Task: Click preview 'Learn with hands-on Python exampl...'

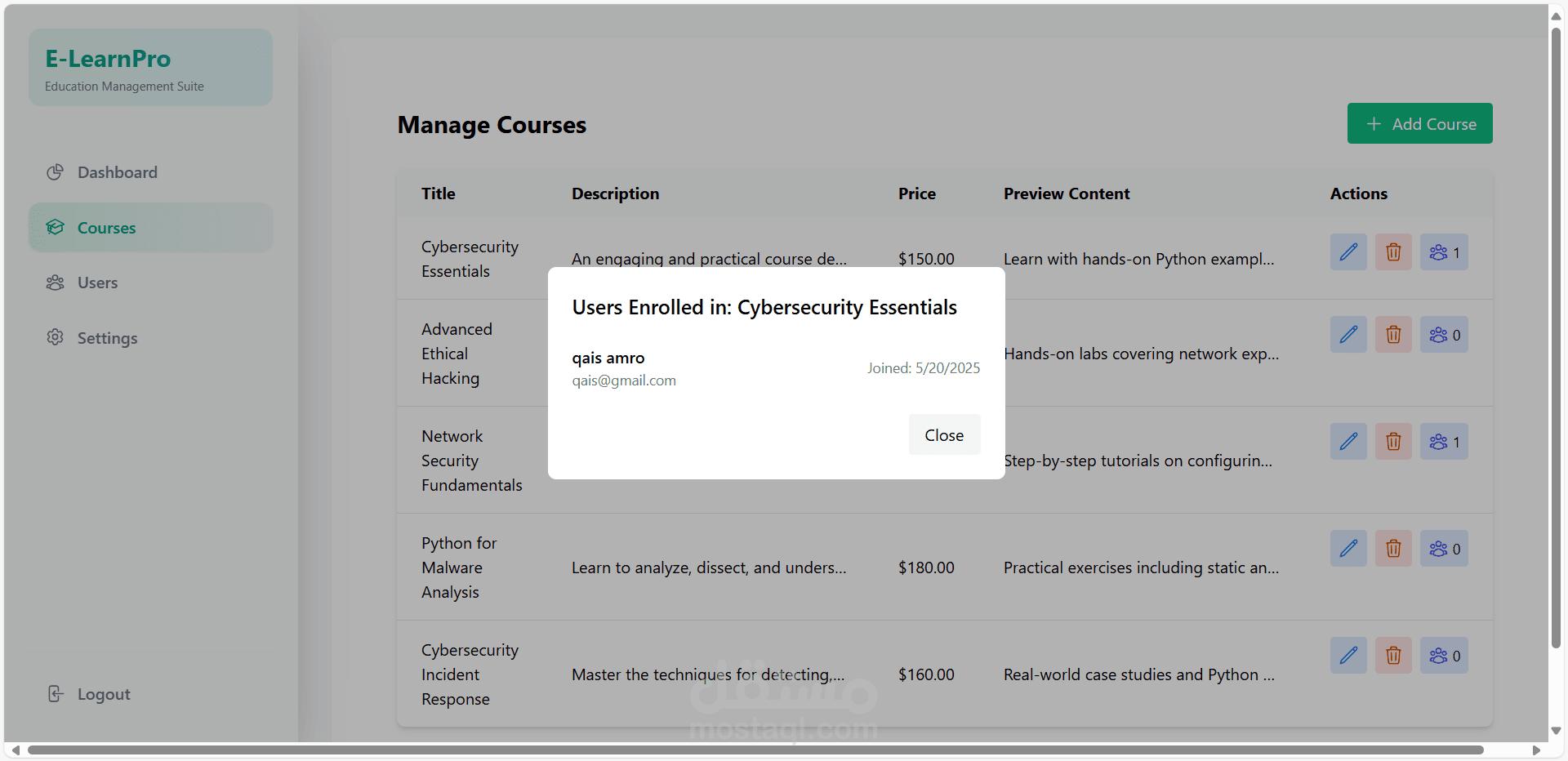Action: (x=1139, y=259)
